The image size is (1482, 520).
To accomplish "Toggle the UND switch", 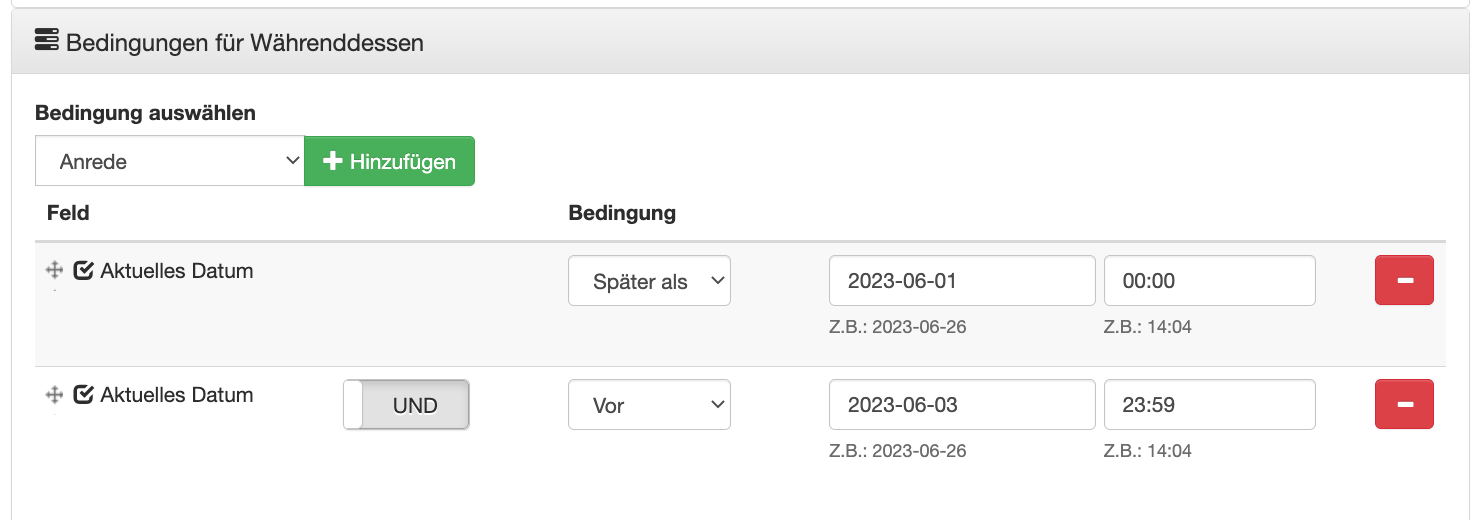I will coord(406,405).
